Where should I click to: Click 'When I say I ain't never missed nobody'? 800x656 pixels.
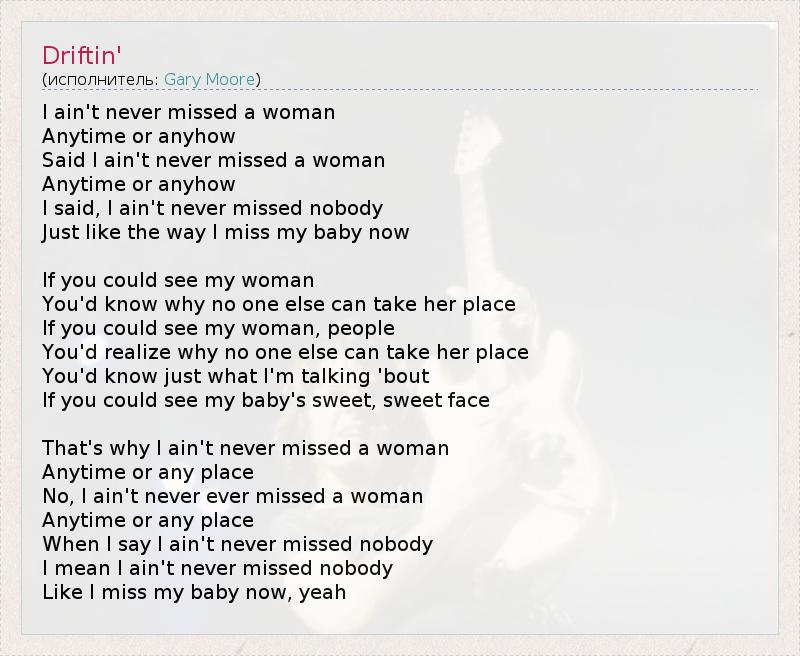pos(238,544)
